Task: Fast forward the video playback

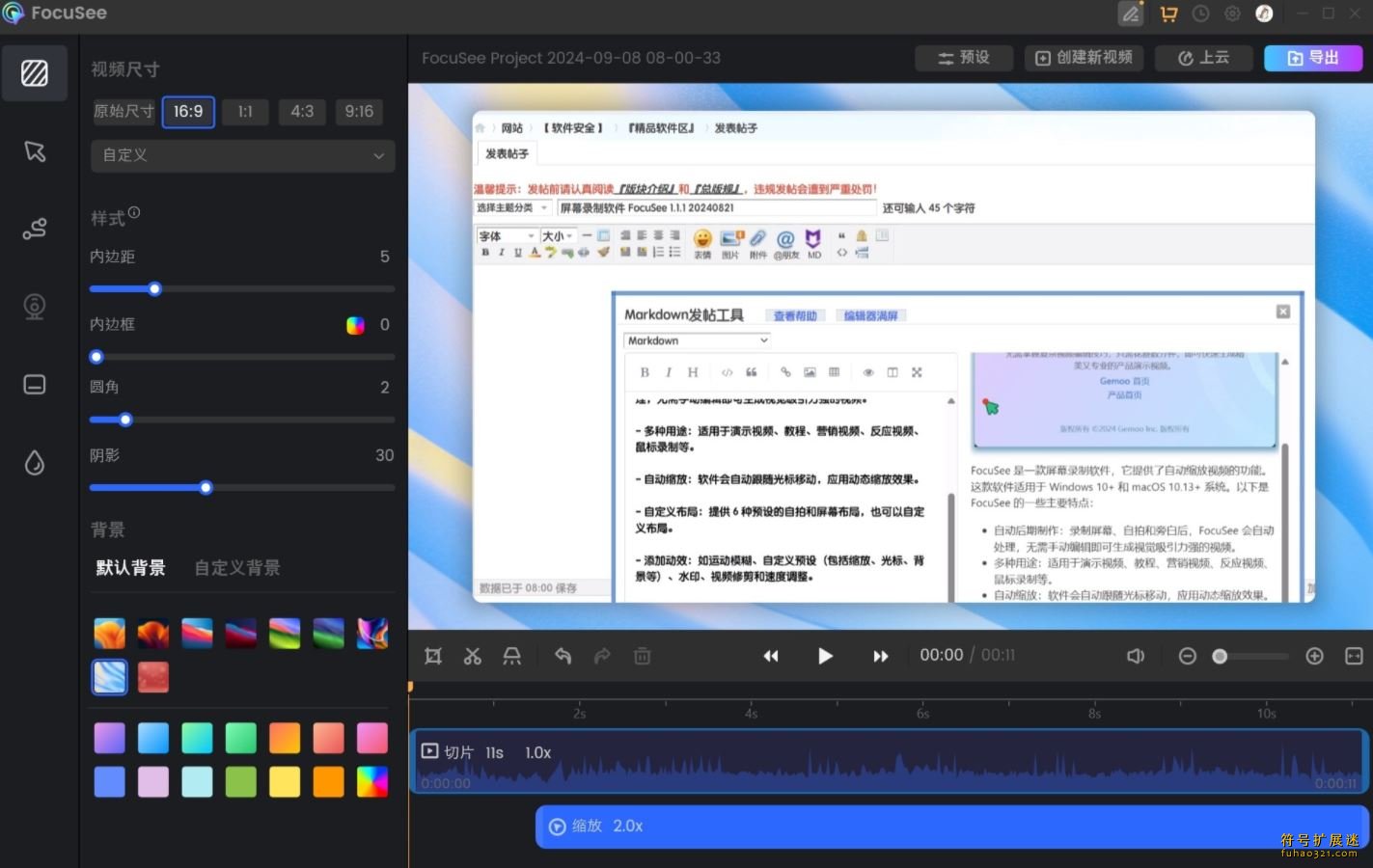Action: (x=880, y=656)
